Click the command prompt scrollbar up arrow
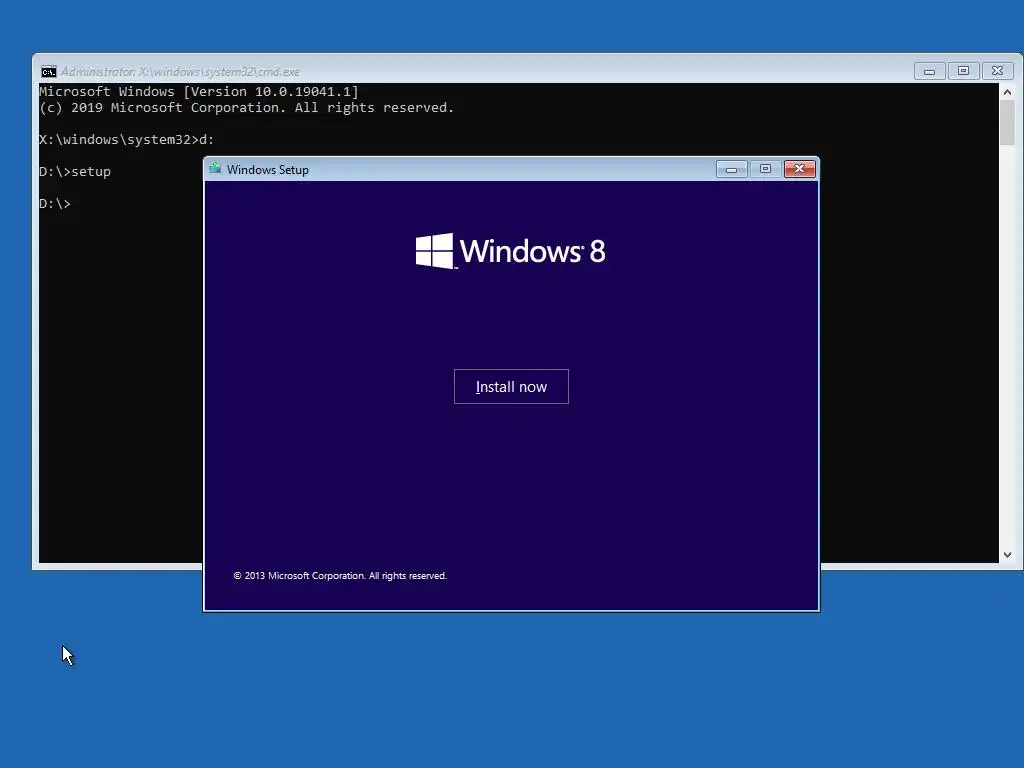Image resolution: width=1024 pixels, height=768 pixels. [1007, 92]
